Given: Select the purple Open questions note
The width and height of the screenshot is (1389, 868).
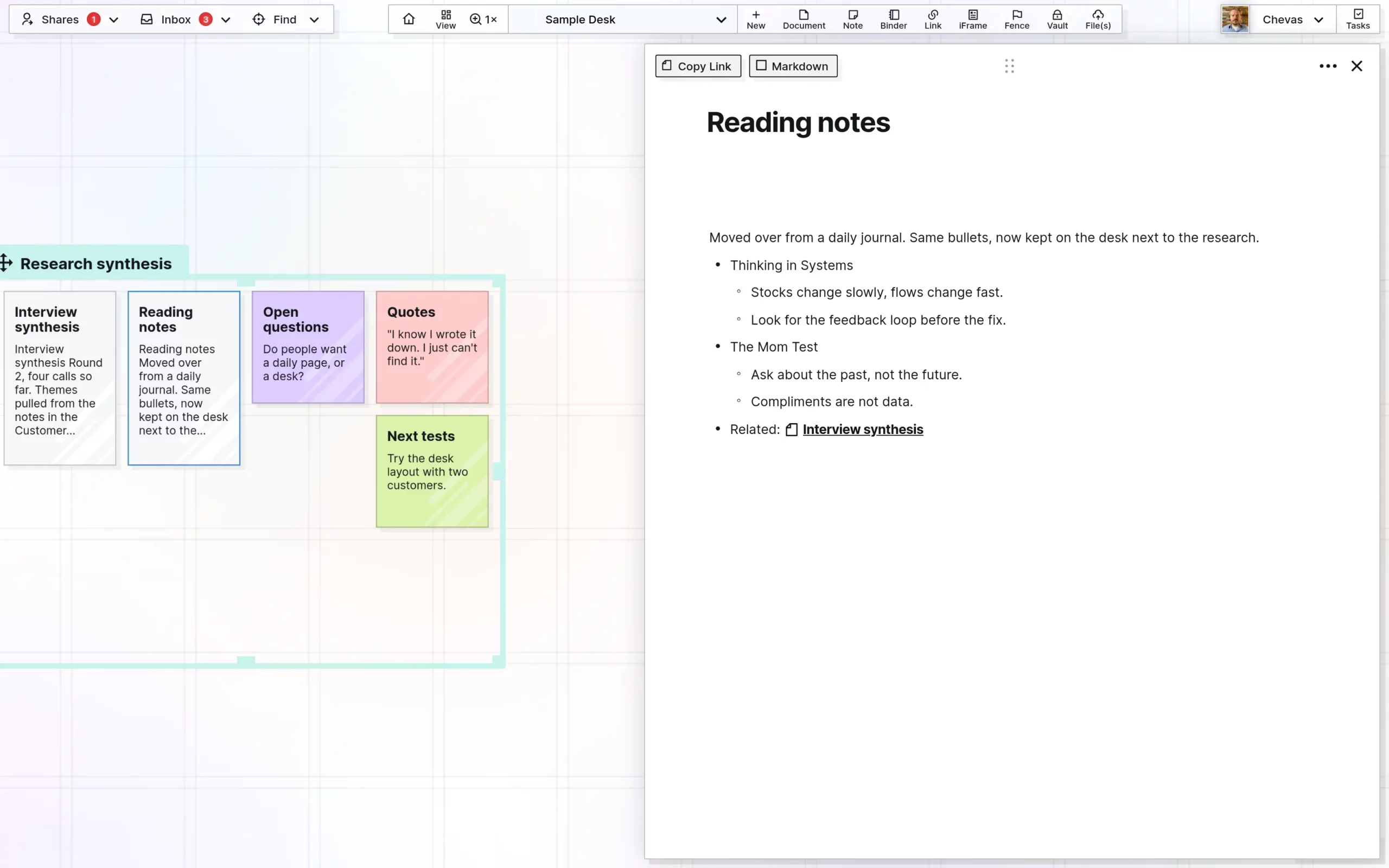Looking at the screenshot, I should (x=308, y=347).
